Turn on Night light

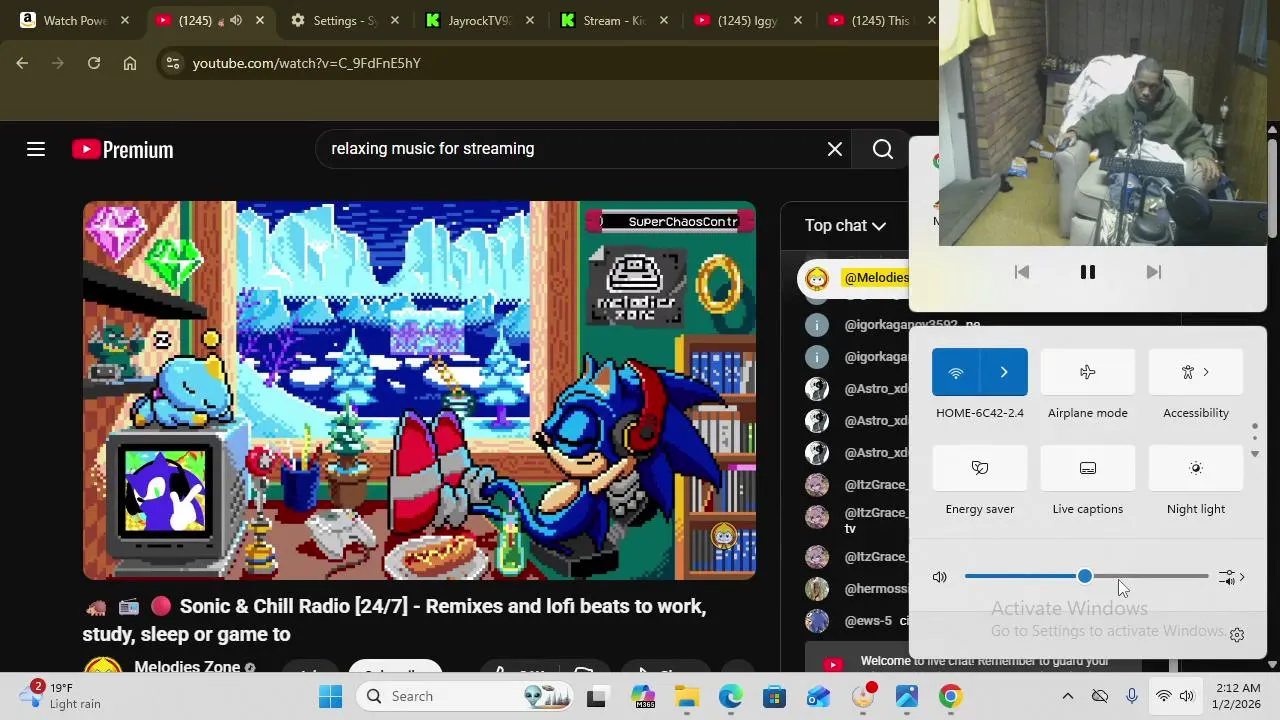pos(1196,468)
